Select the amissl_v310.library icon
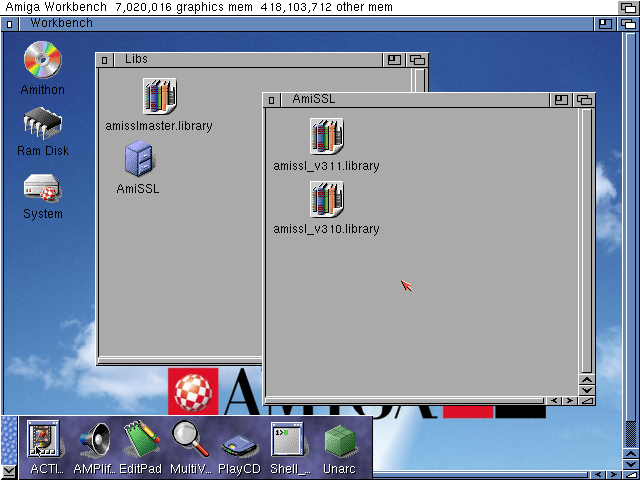 327,200
